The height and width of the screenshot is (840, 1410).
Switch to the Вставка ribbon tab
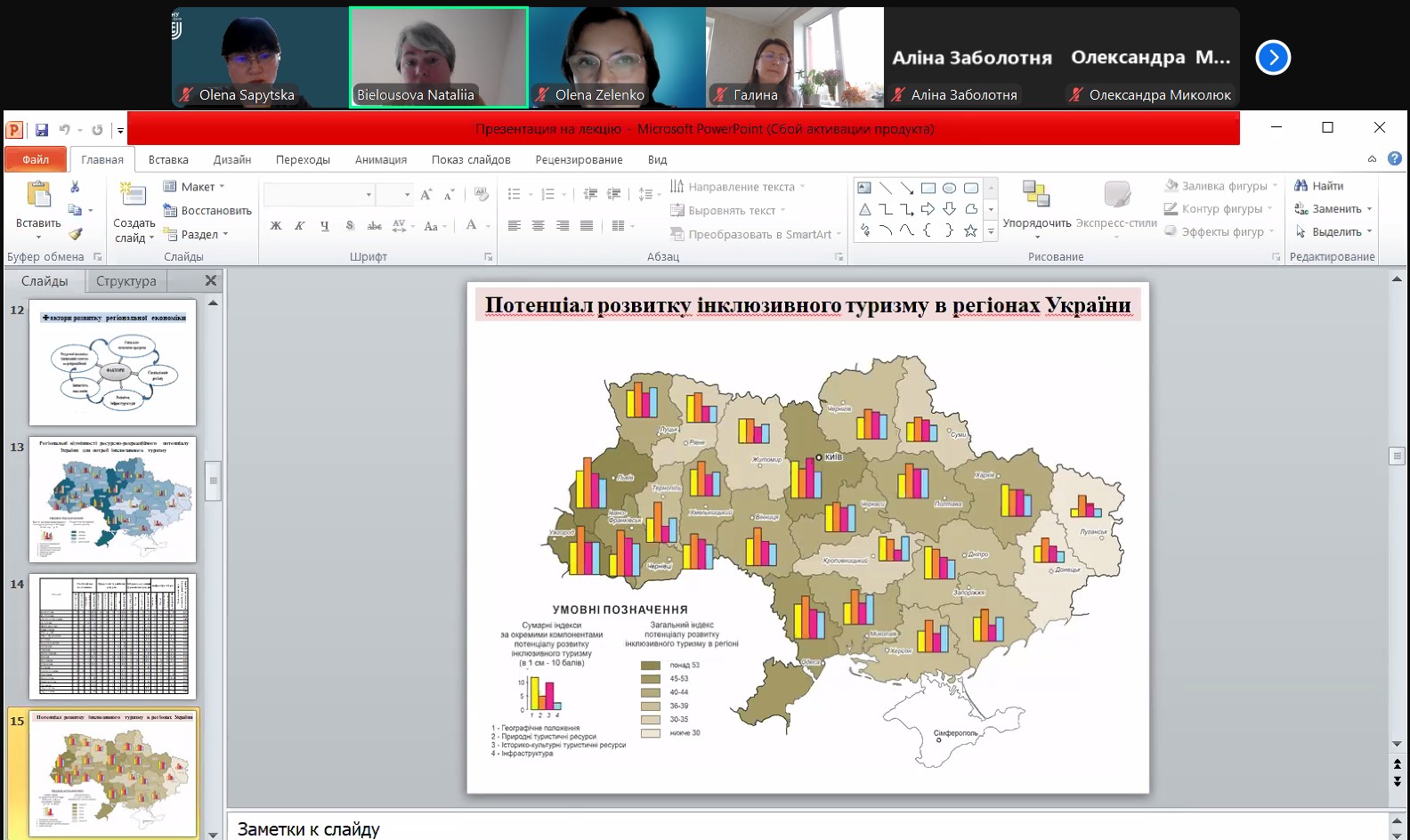(168, 160)
